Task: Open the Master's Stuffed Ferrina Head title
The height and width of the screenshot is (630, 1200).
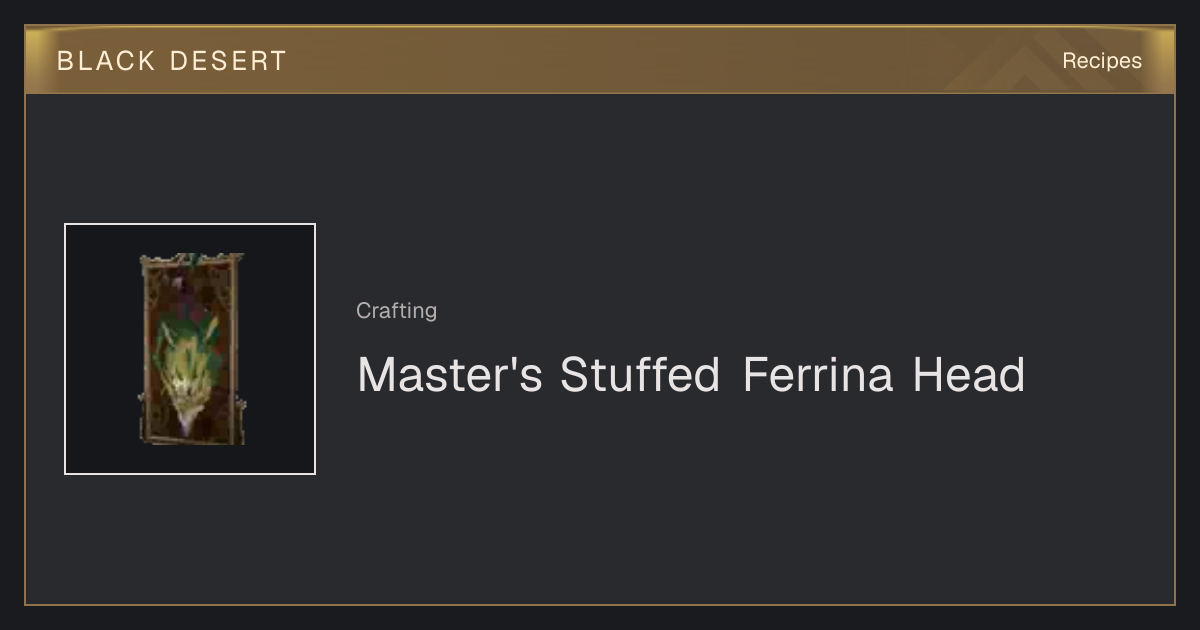Action: tap(691, 375)
